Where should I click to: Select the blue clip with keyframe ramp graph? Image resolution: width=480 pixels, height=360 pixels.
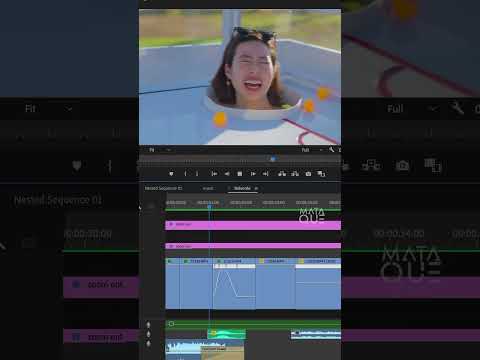(x=234, y=283)
